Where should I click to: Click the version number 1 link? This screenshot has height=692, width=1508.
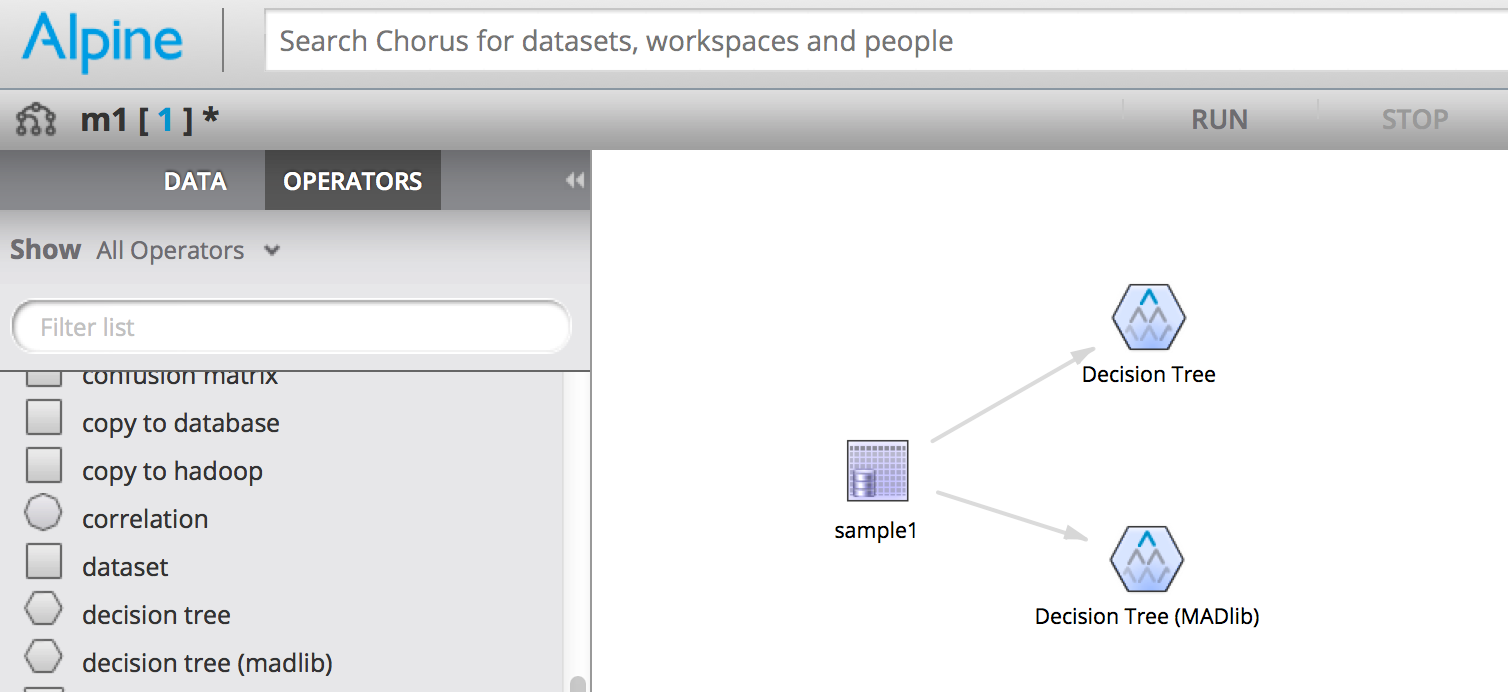(x=165, y=120)
